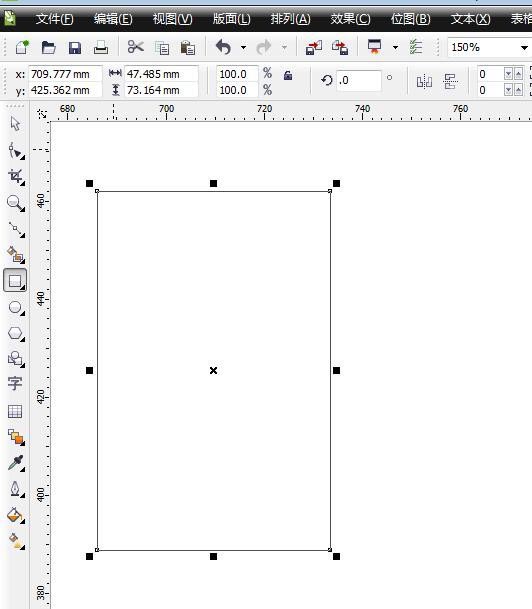Select the Basic shapes tool

point(16,359)
